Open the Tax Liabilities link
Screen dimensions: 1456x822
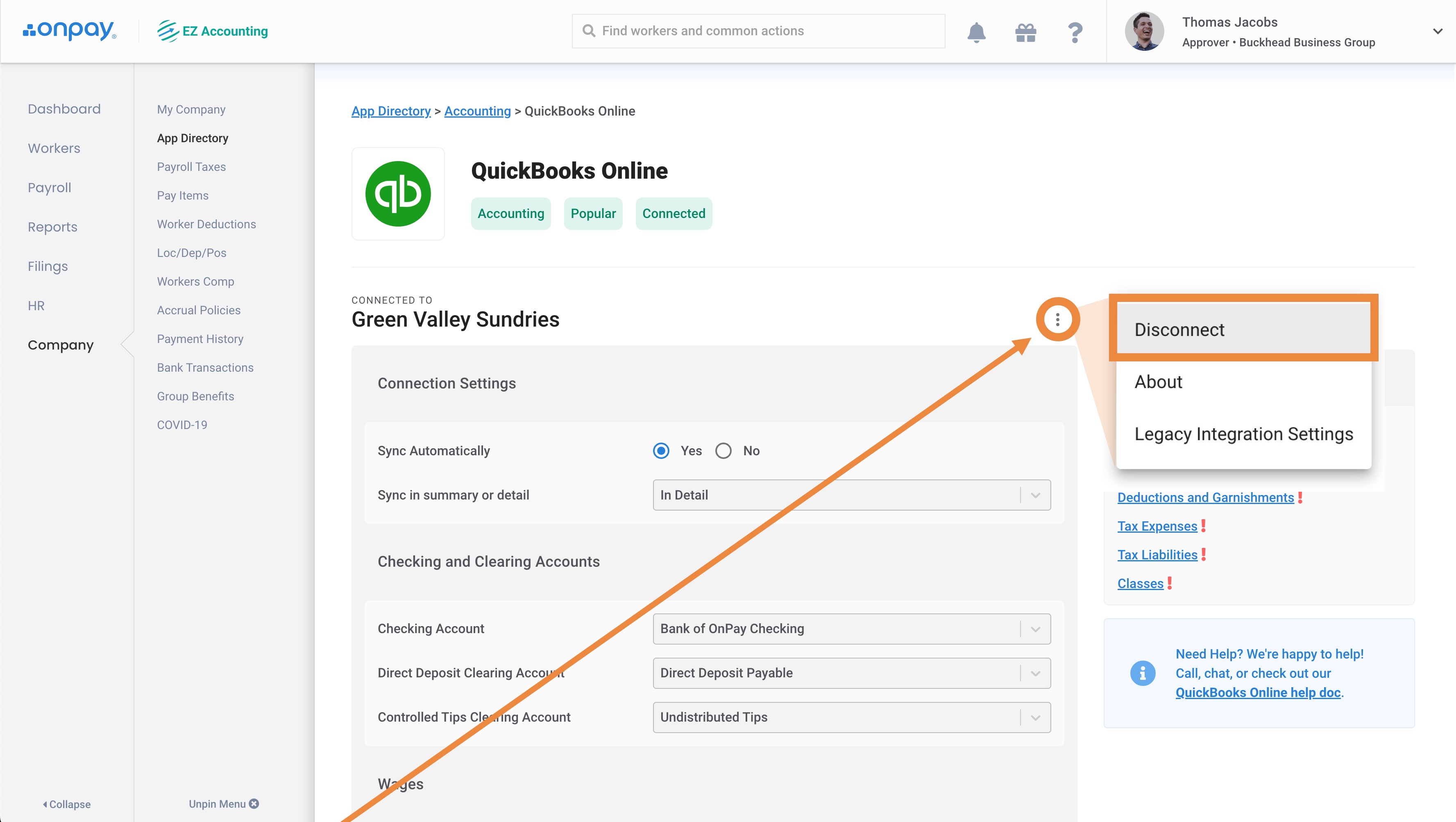(x=1157, y=555)
